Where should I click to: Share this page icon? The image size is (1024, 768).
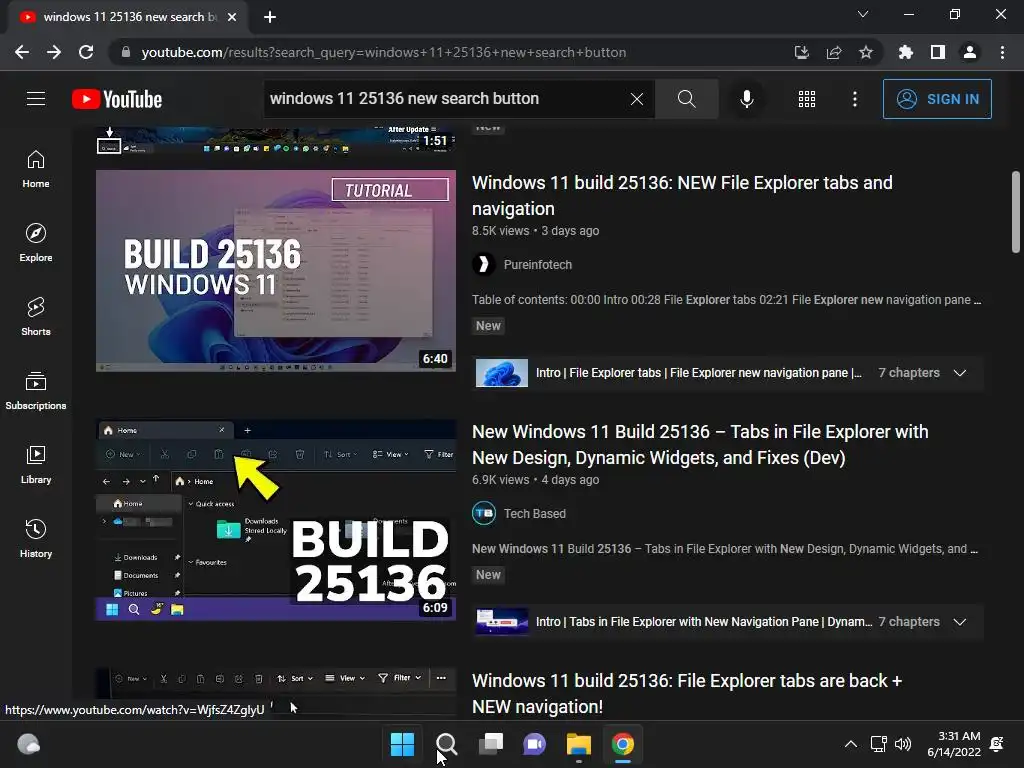pos(834,52)
